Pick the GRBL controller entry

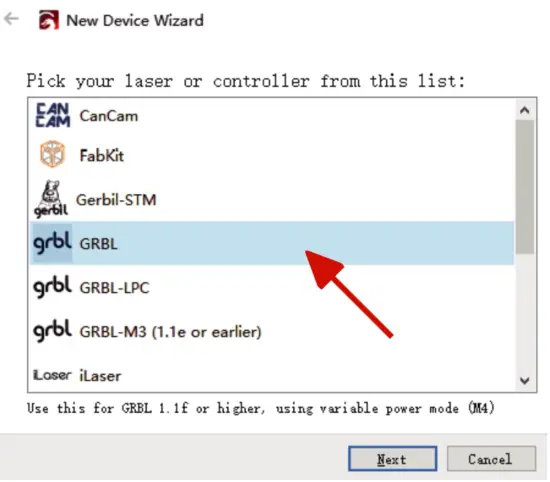pyautogui.click(x=272, y=243)
